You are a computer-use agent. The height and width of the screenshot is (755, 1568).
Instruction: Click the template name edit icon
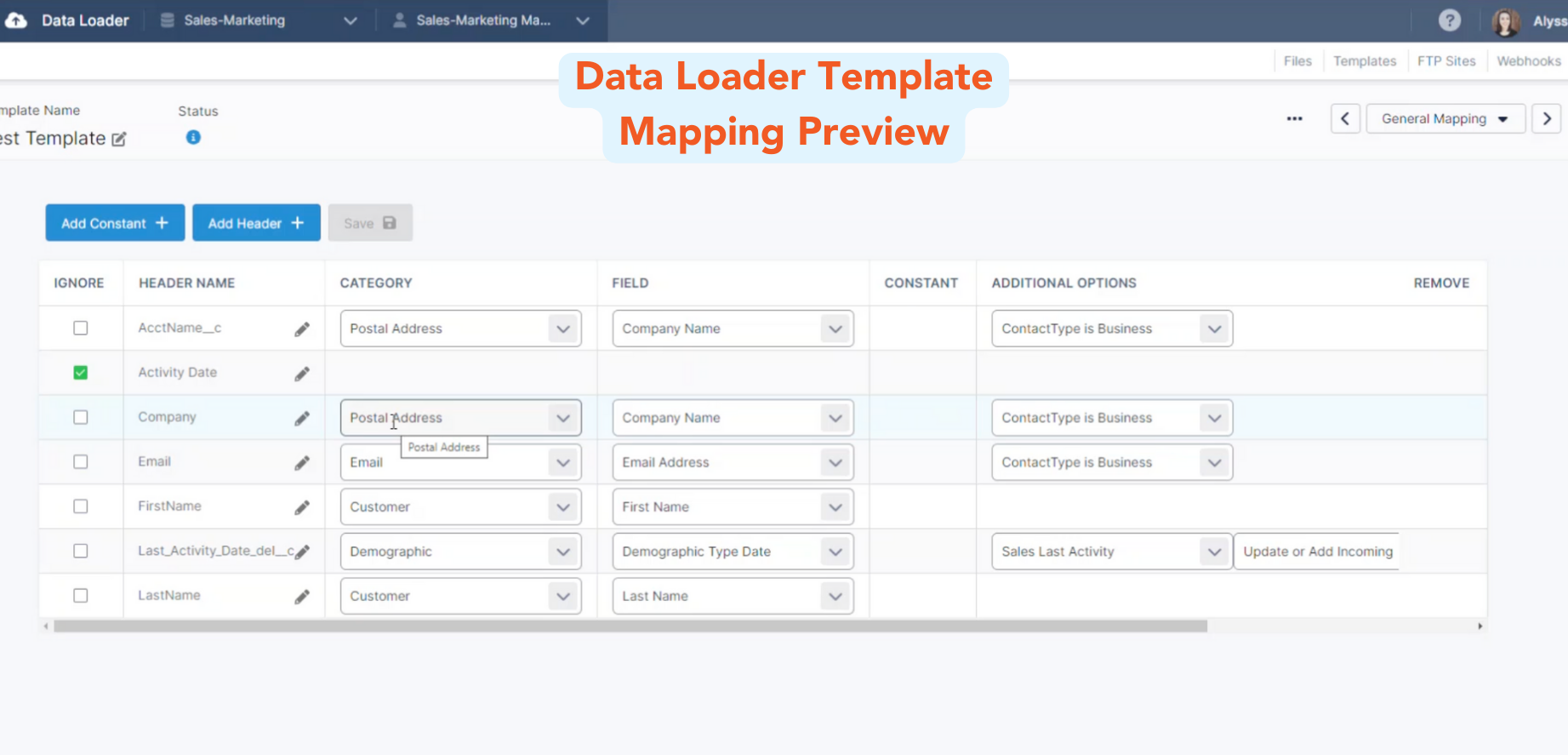click(119, 139)
